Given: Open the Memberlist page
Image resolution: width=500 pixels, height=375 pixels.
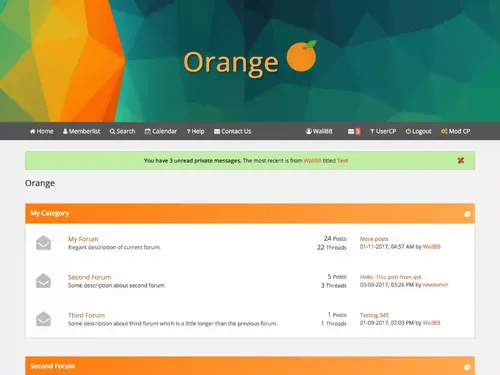Looking at the screenshot, I should point(82,131).
